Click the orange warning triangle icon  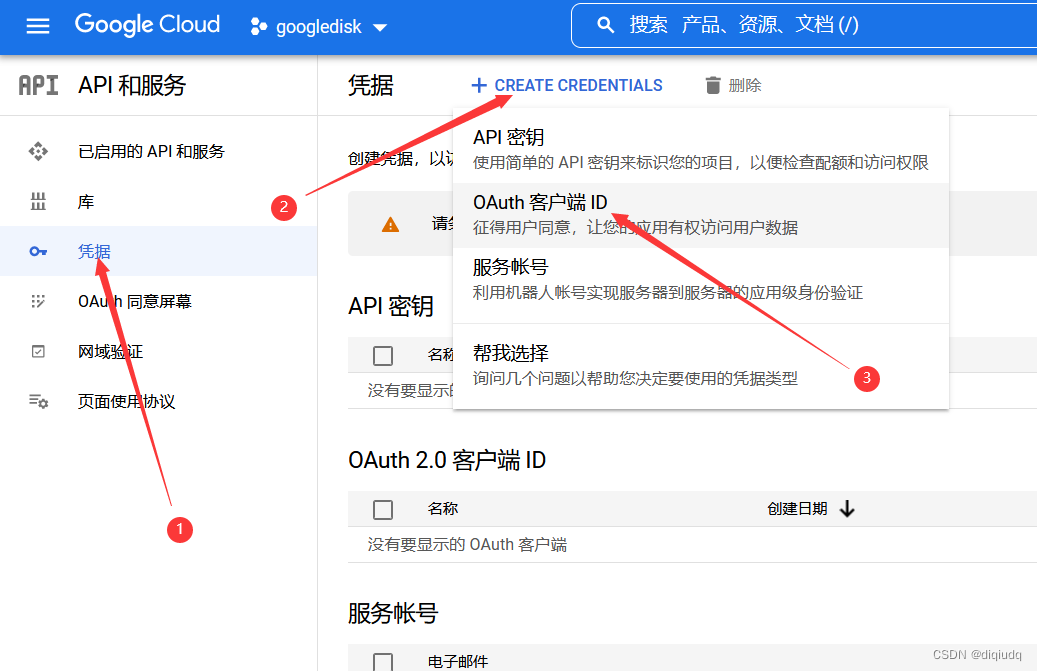point(391,224)
